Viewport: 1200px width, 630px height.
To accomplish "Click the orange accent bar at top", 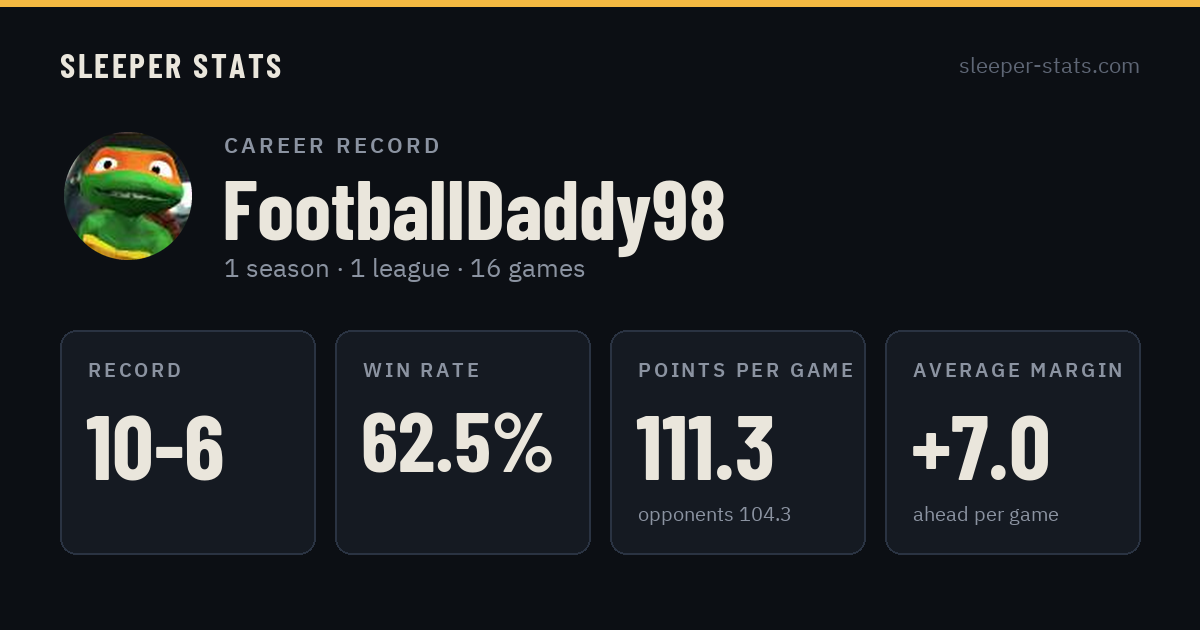I will click(x=600, y=3).
